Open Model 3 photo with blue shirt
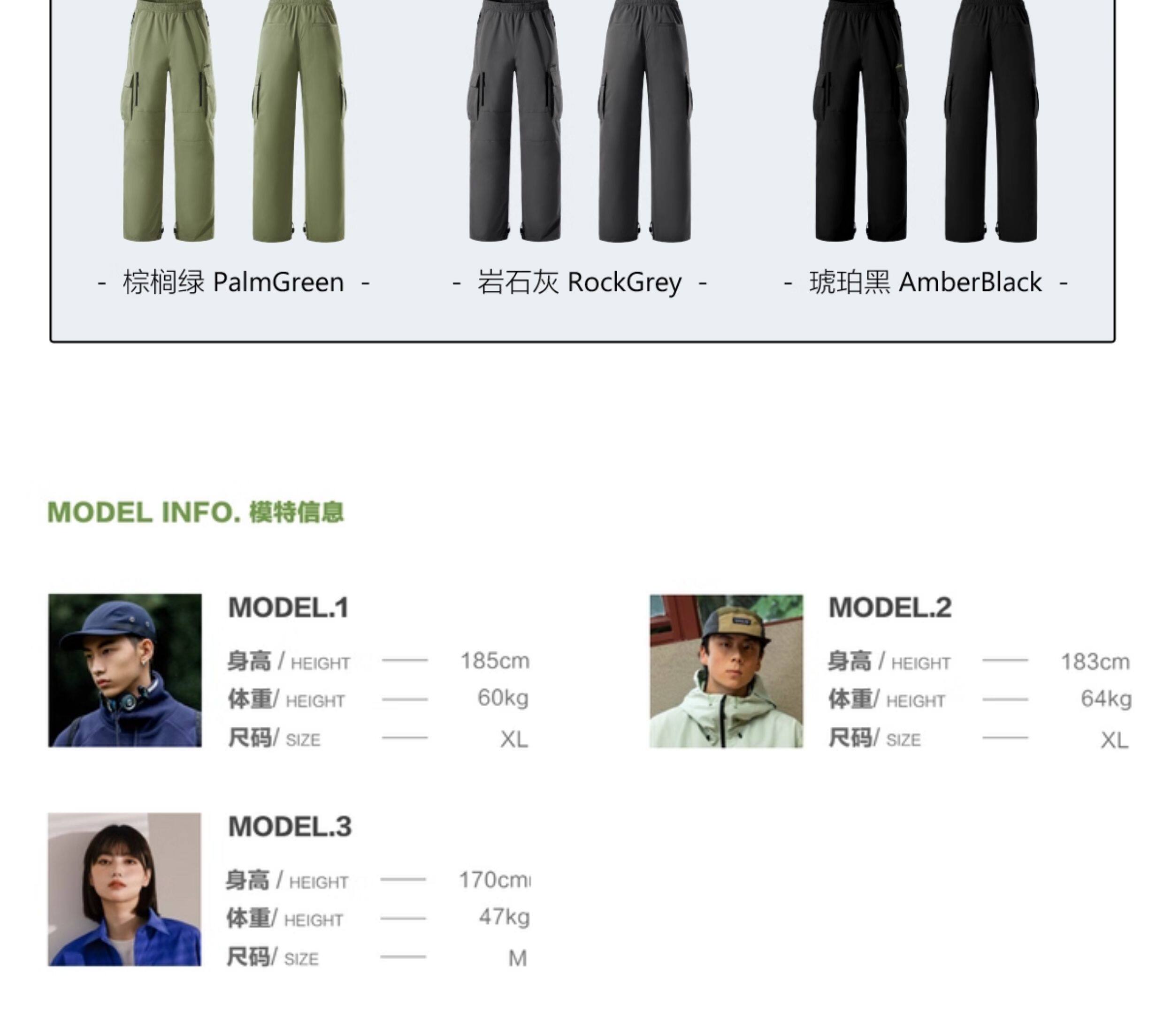Screen dimensions: 1164x1036 [x=125, y=889]
